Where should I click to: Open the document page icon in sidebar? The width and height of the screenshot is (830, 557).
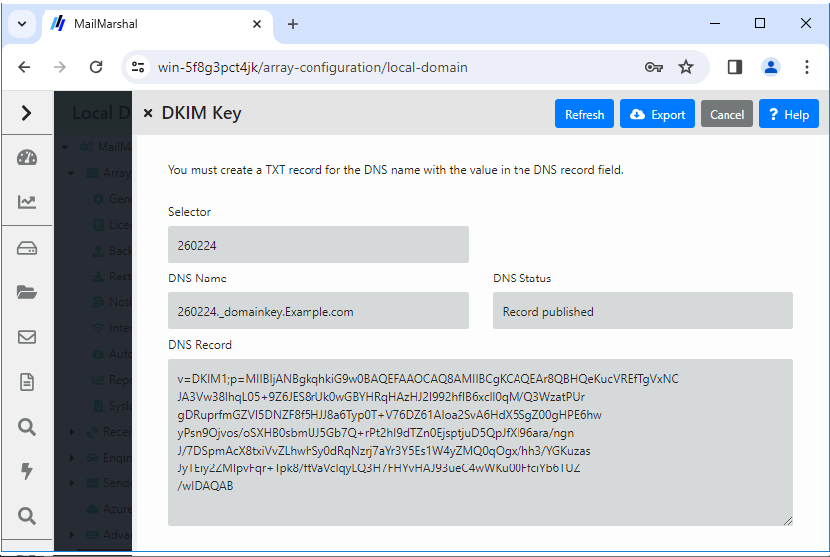pos(26,382)
